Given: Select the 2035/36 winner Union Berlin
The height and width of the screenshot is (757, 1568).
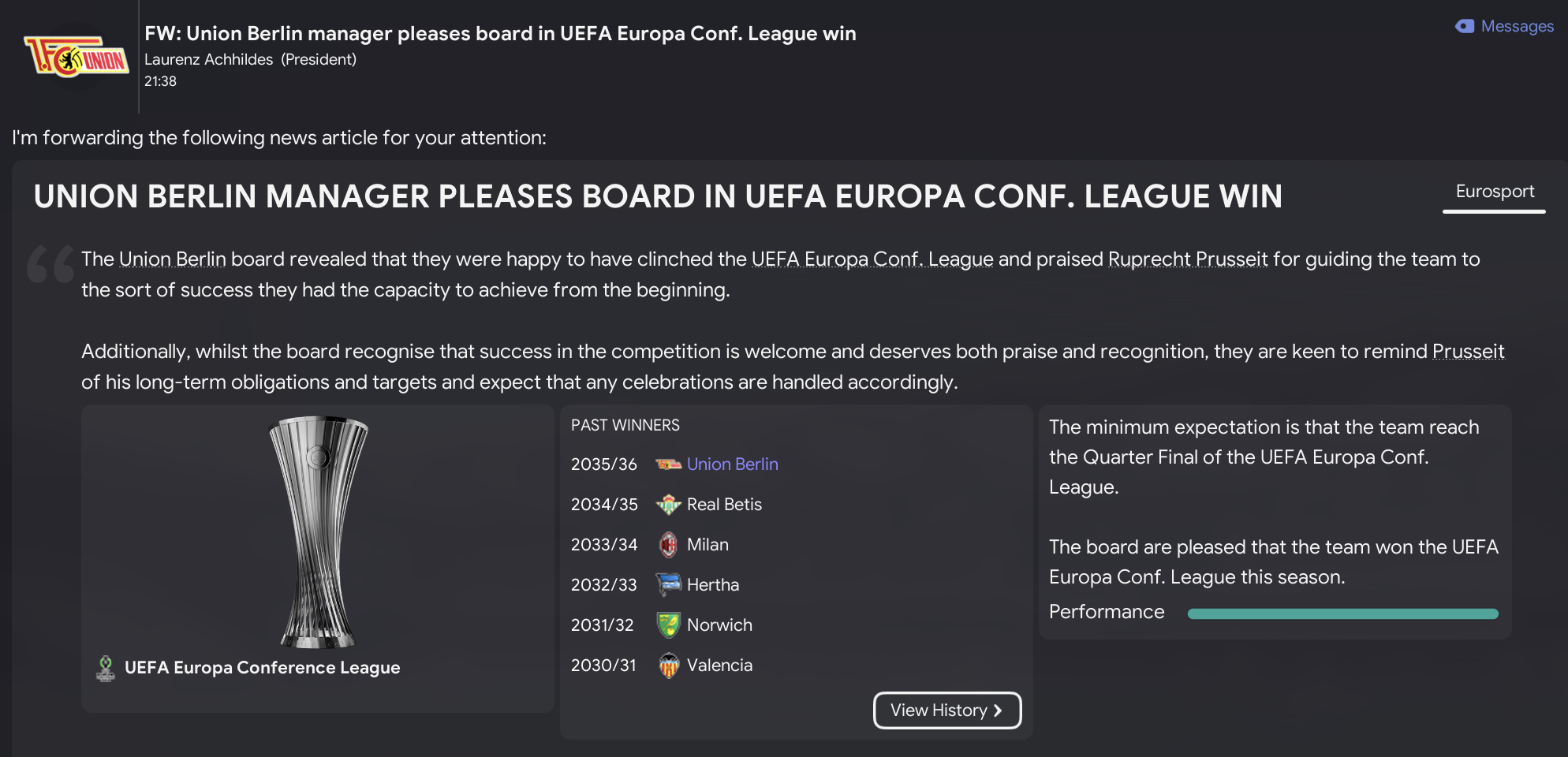Looking at the screenshot, I should point(732,464).
